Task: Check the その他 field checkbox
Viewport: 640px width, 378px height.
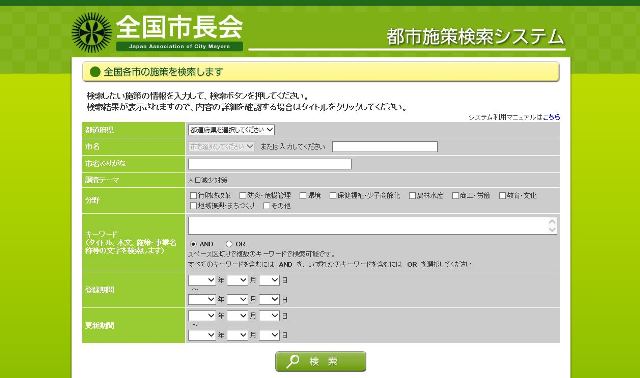Action: [267, 206]
